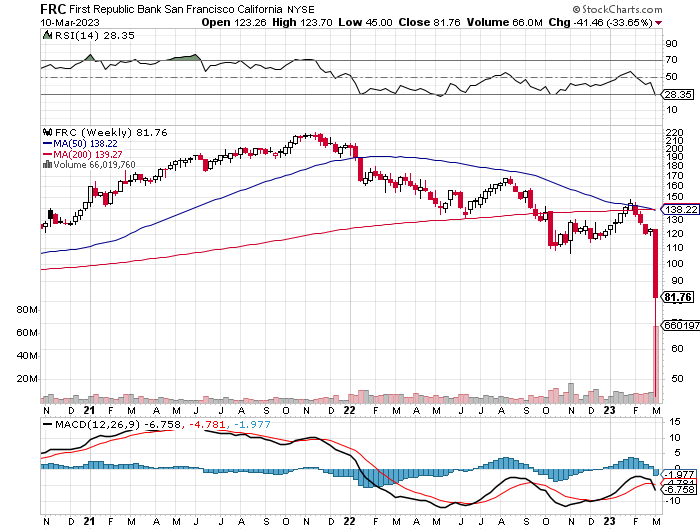Select the FRC ticker symbol in header
Image resolution: width=700 pixels, height=530 pixels.
[x=53, y=9]
